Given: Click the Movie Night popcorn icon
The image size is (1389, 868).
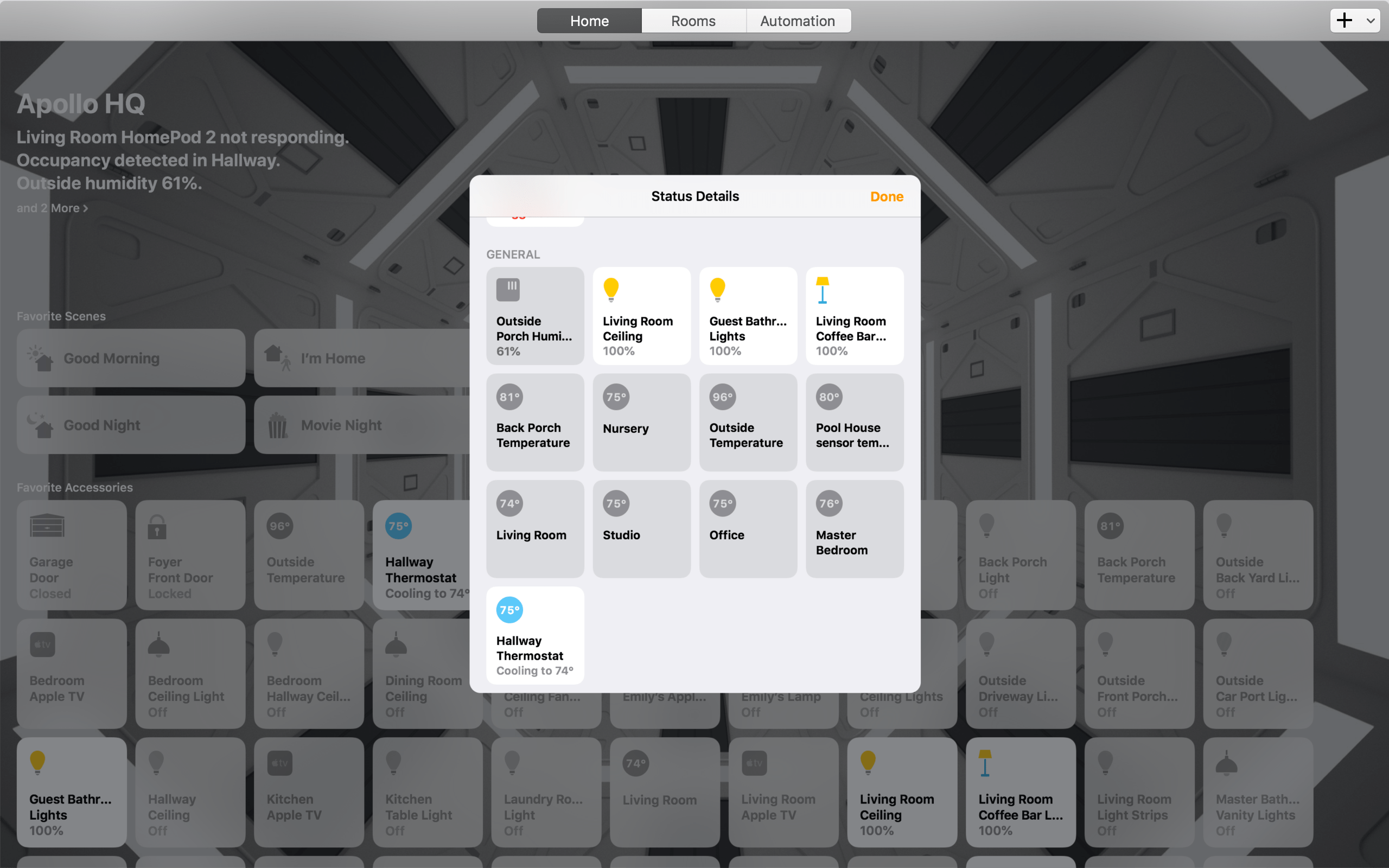Looking at the screenshot, I should (x=277, y=425).
